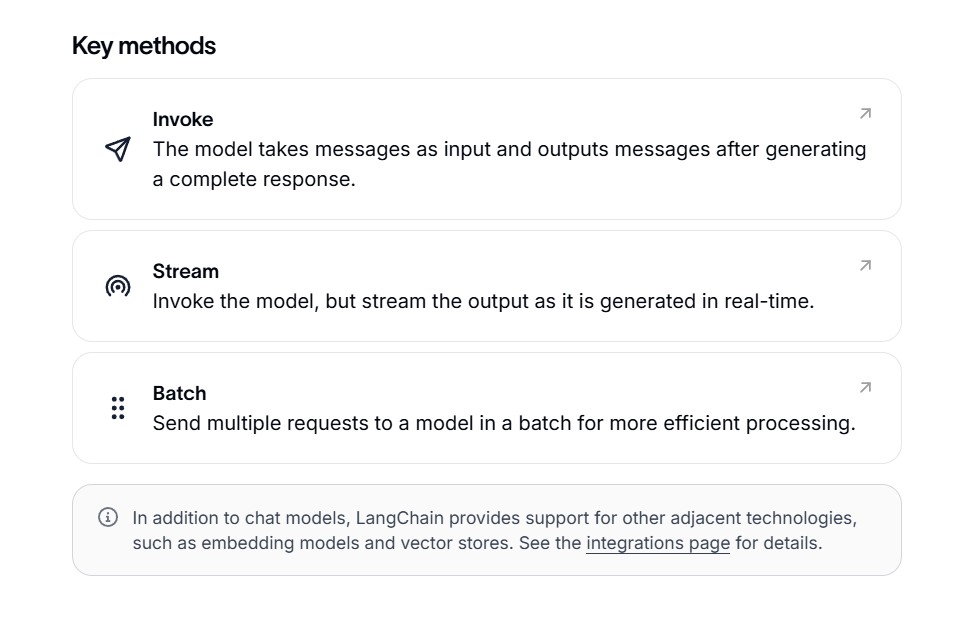Screen dimensions: 957x625
Task: Click the Stream card title
Action: (186, 271)
